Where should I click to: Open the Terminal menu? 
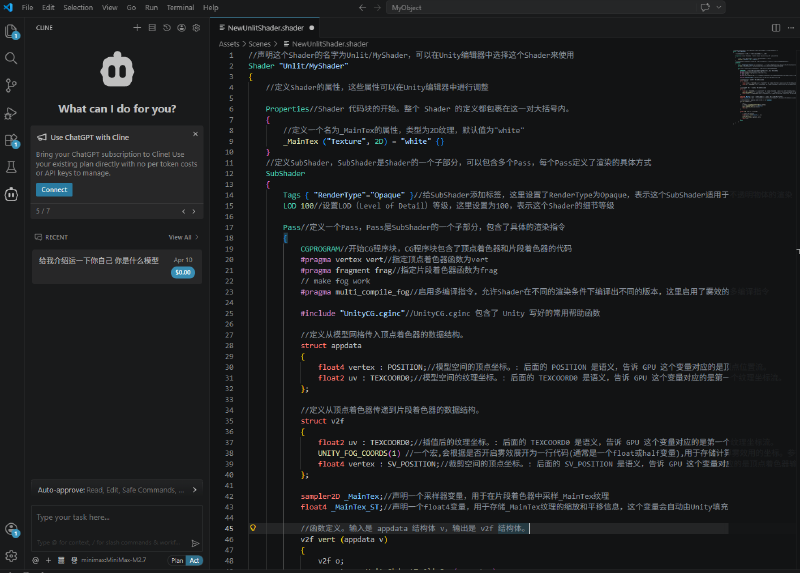pyautogui.click(x=180, y=7)
